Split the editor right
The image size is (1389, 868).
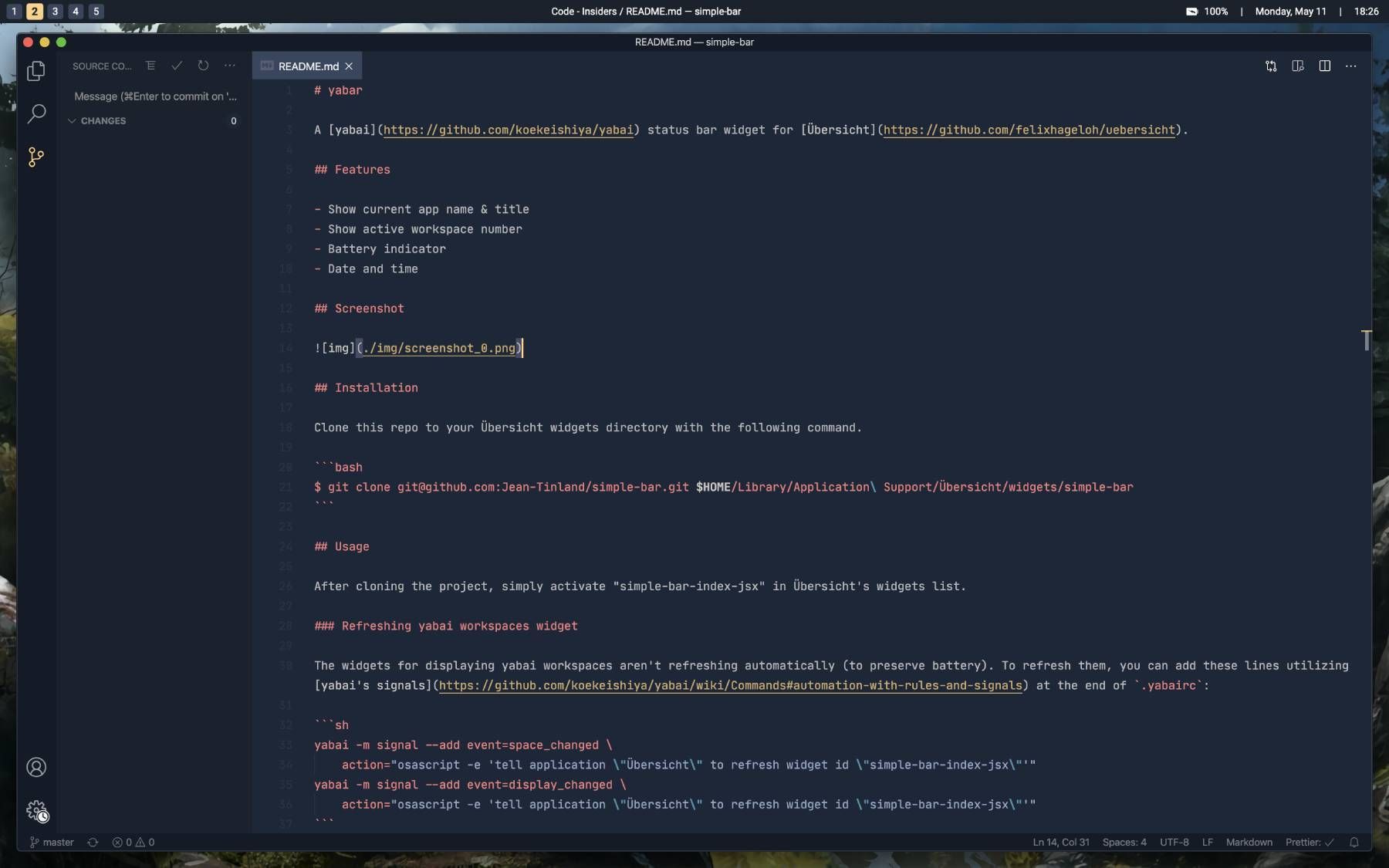coord(1324,66)
